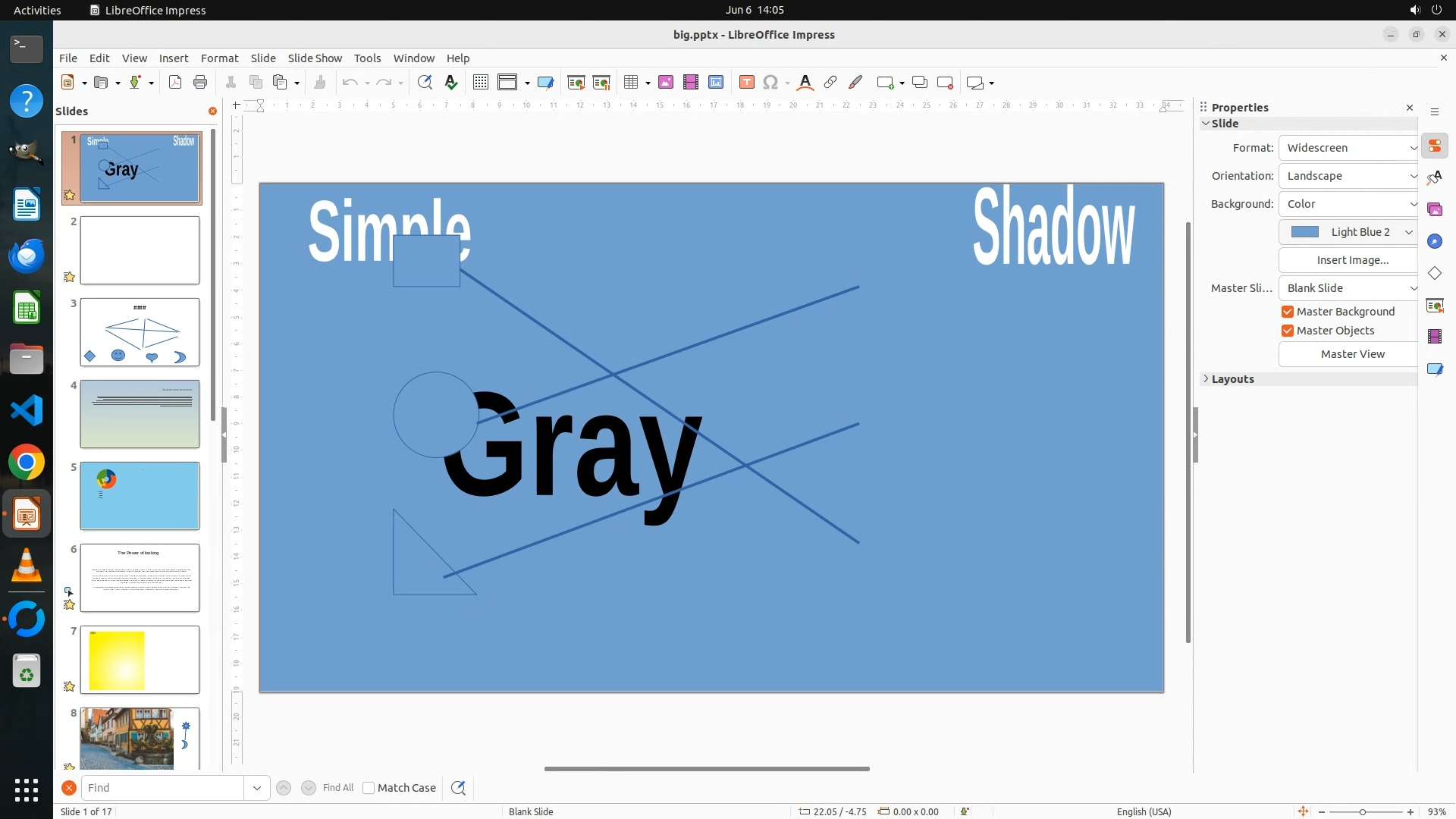The image size is (1456, 819).
Task: Open the Slide Show menu
Action: 315,58
